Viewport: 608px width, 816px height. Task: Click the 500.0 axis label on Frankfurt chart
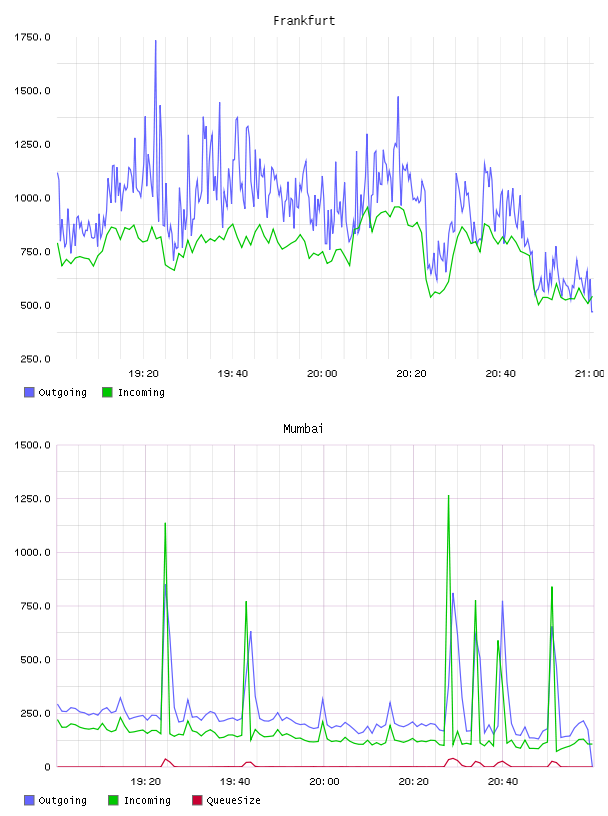[35, 305]
